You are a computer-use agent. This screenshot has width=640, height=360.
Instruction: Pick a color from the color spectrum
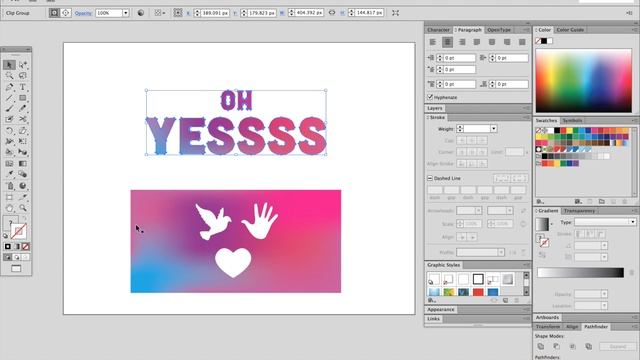point(584,80)
